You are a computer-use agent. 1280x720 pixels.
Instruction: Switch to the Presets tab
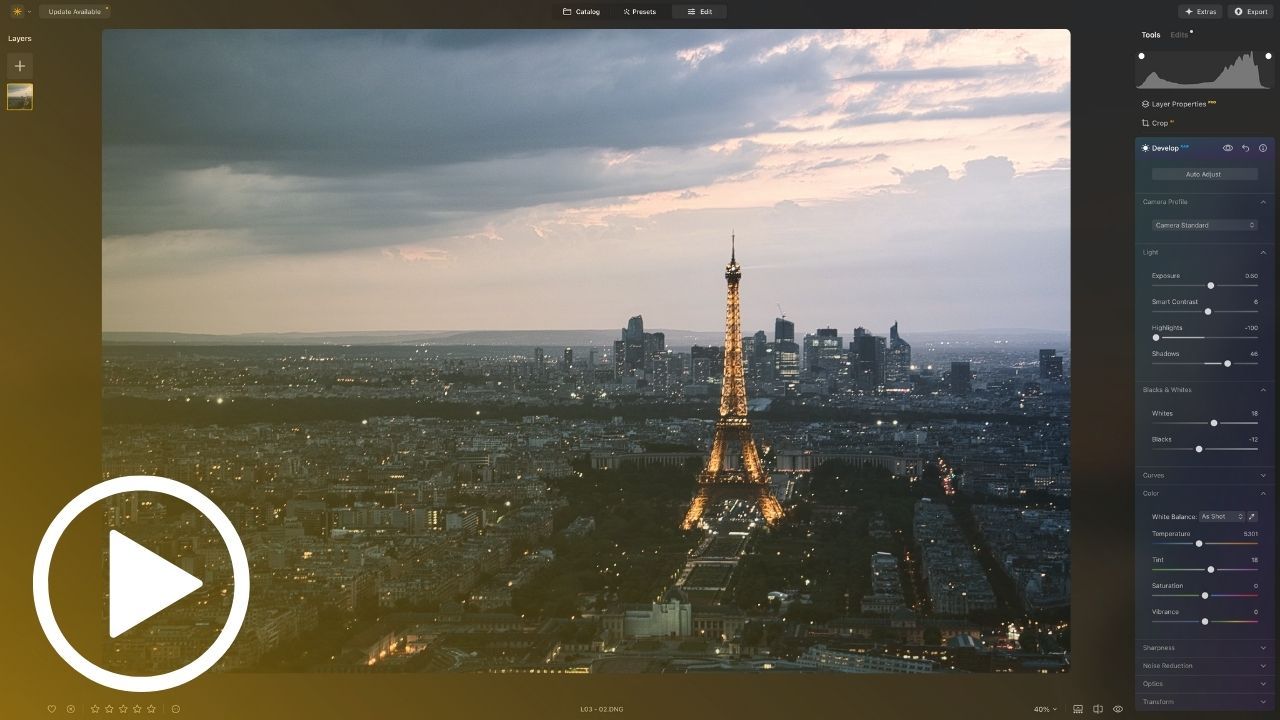(639, 12)
